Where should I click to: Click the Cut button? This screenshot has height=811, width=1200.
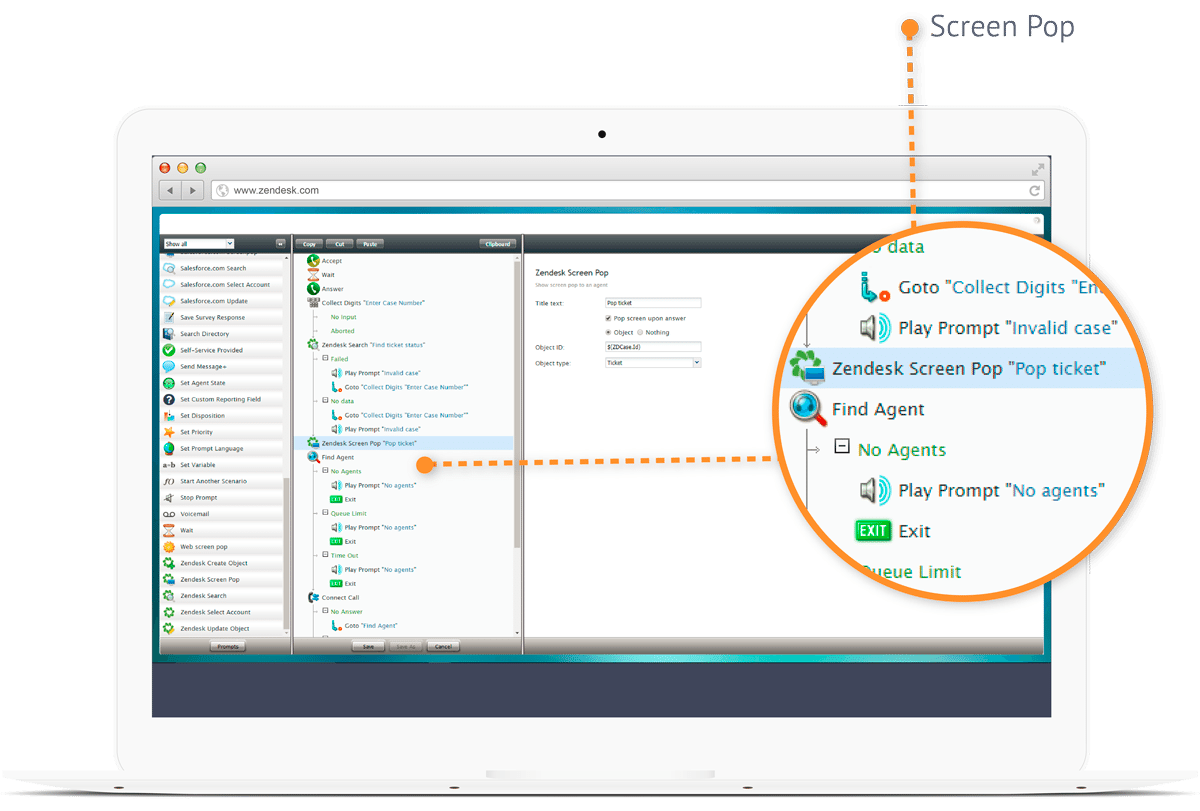point(340,243)
